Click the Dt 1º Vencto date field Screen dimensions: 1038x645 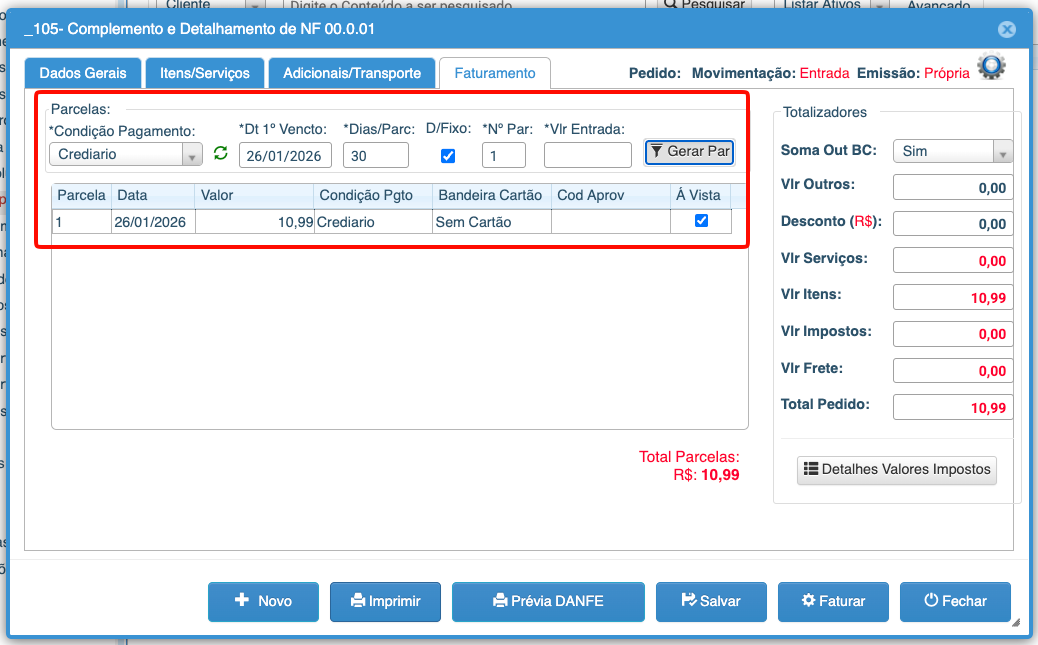285,155
